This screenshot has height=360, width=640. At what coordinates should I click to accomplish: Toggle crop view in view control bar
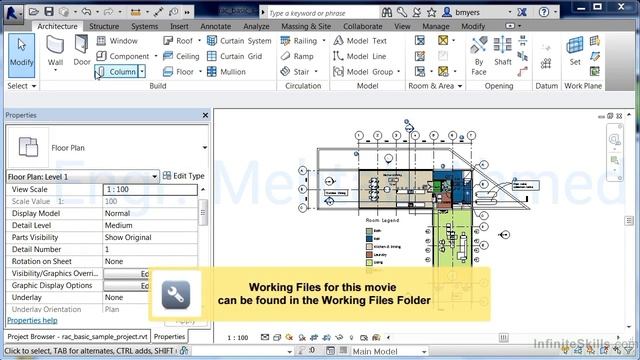click(x=314, y=338)
